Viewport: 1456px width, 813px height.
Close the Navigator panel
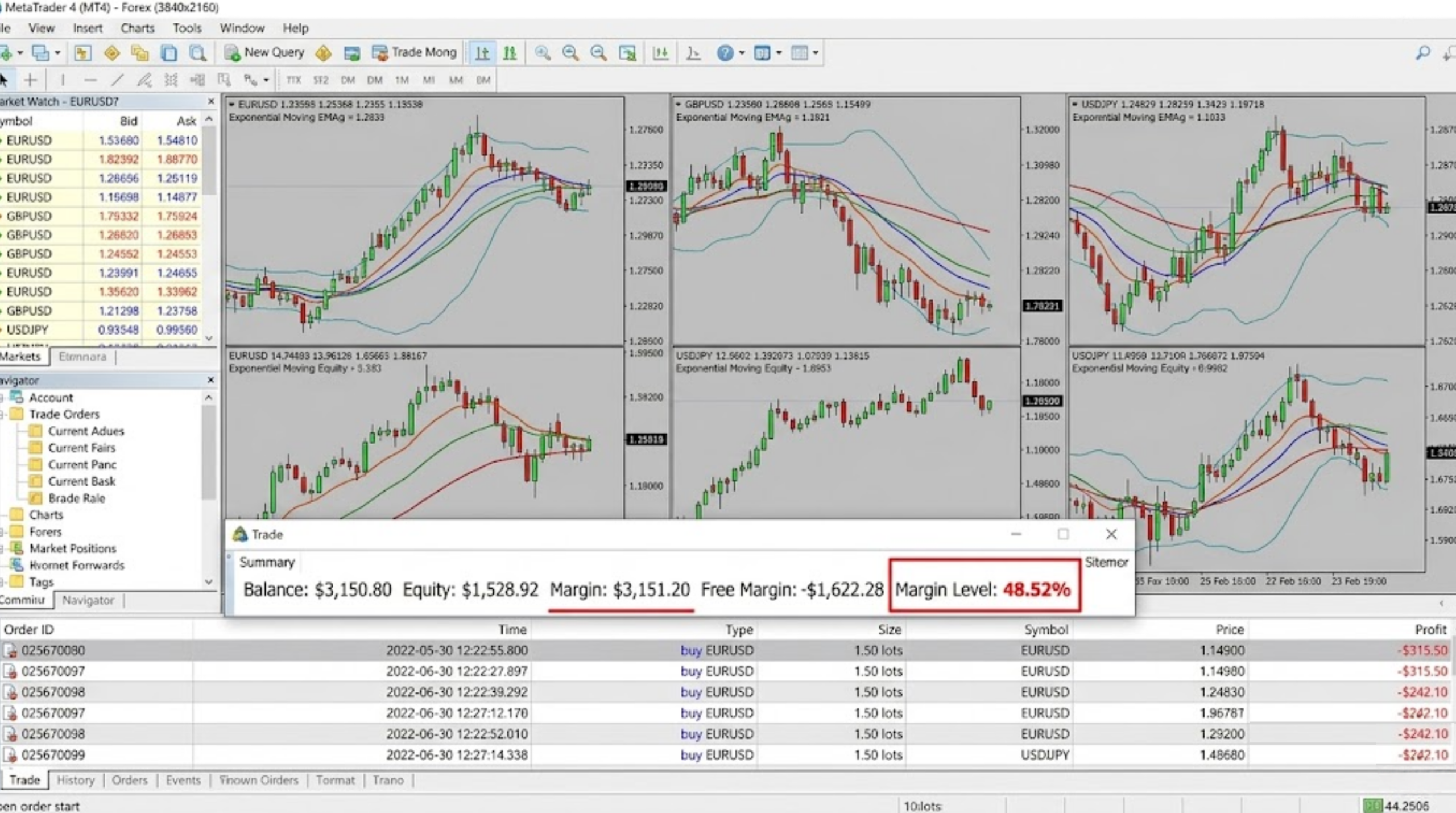(x=211, y=379)
